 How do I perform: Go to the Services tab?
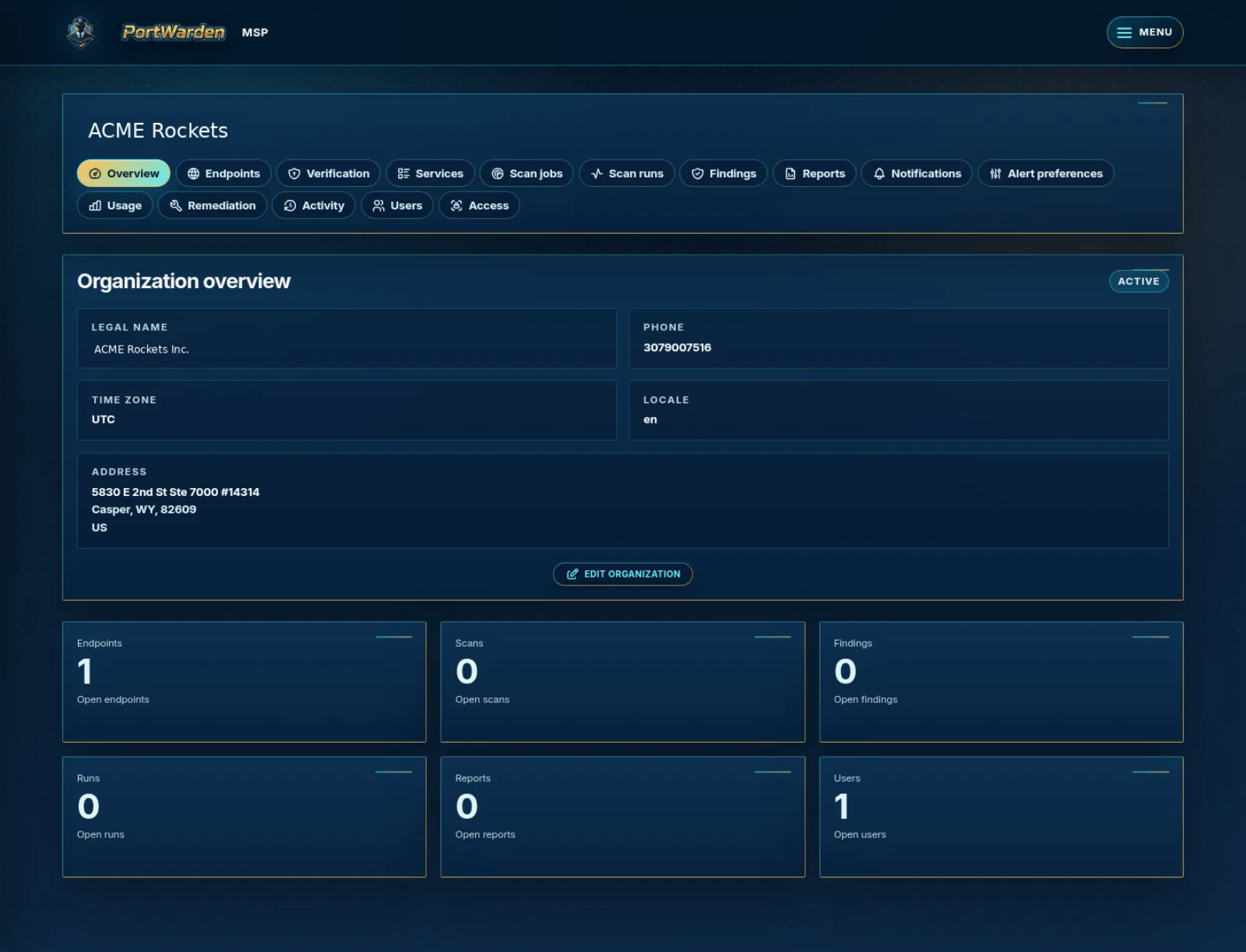click(430, 174)
